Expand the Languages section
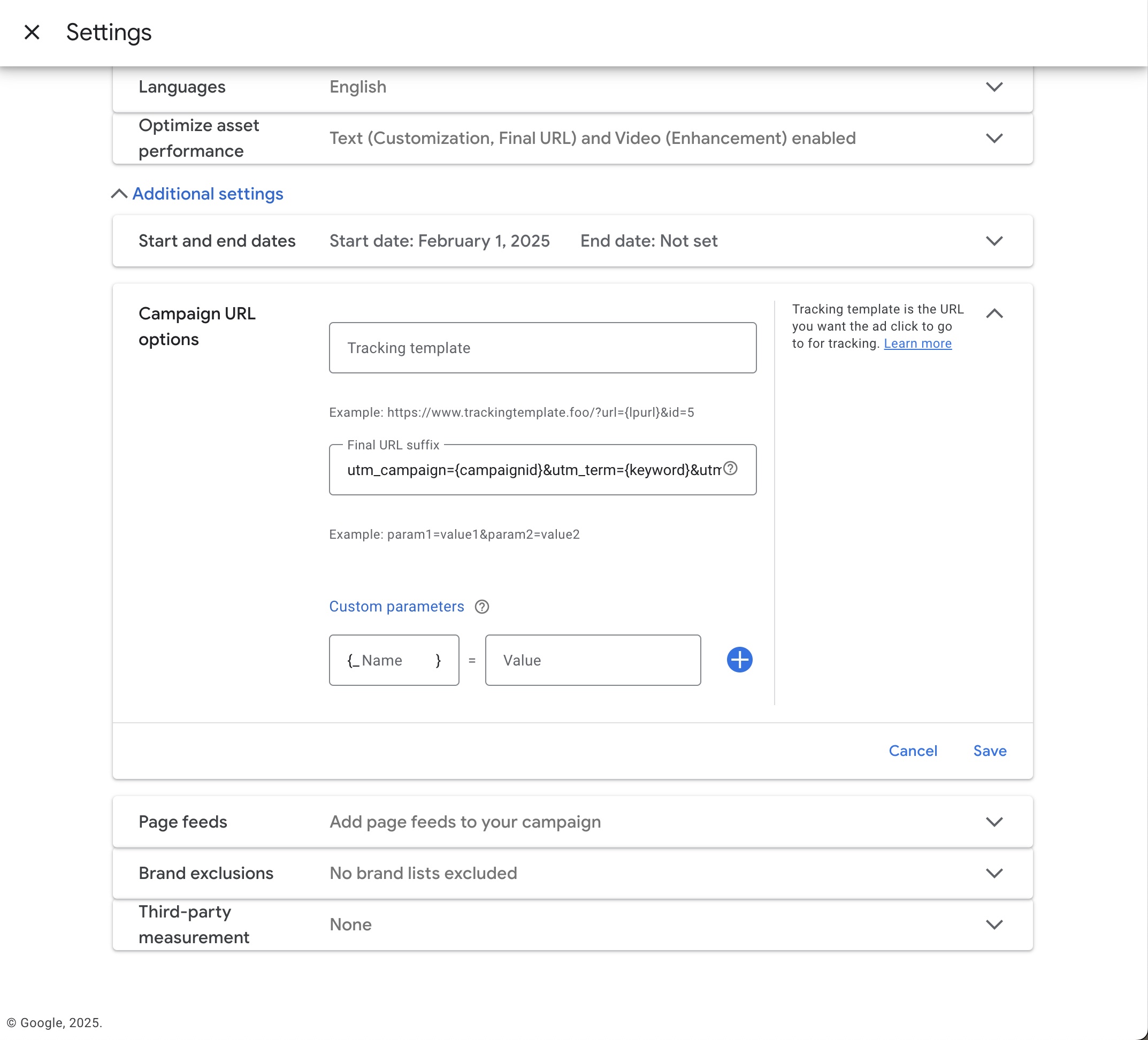 (x=994, y=87)
